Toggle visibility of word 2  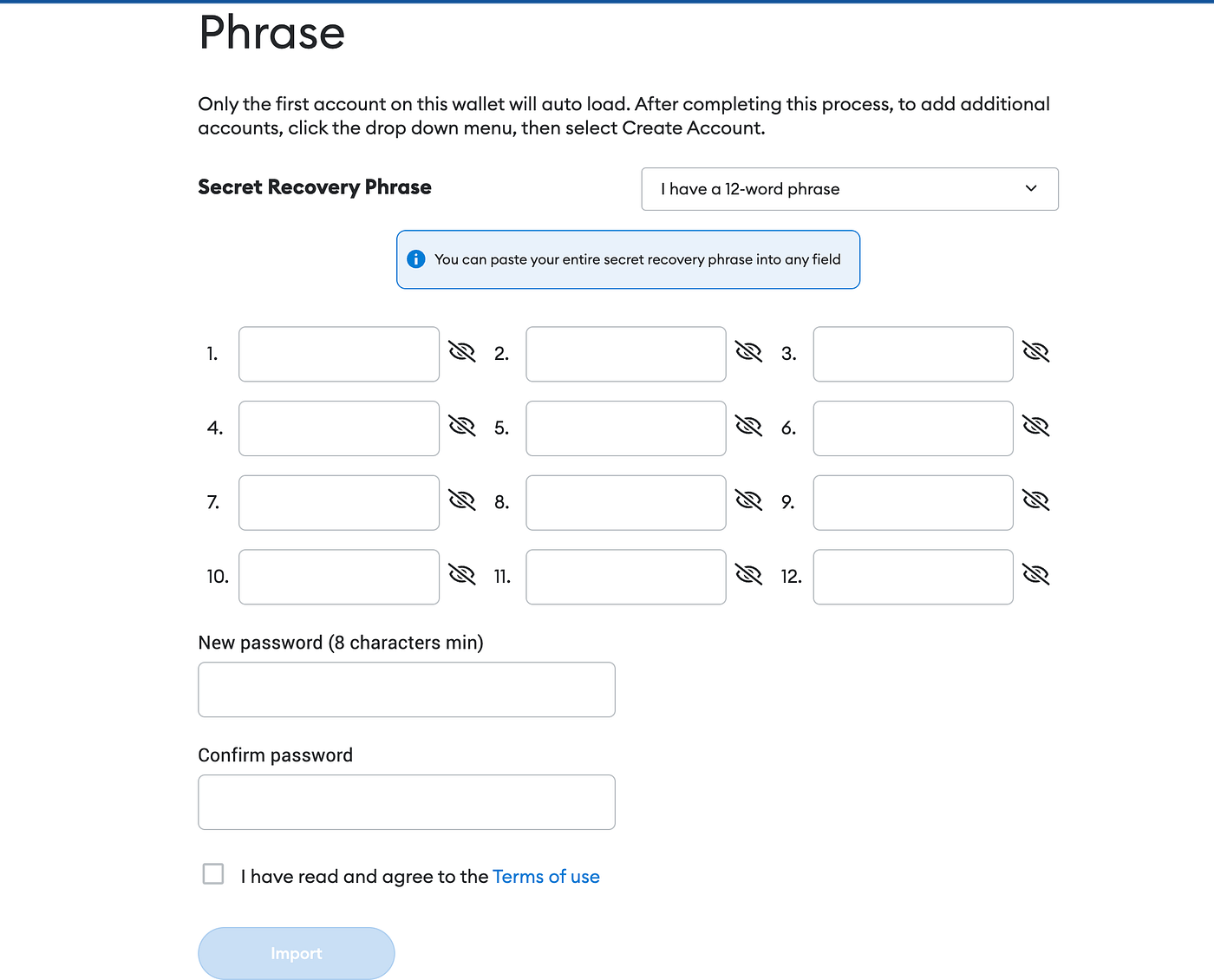[748, 352]
